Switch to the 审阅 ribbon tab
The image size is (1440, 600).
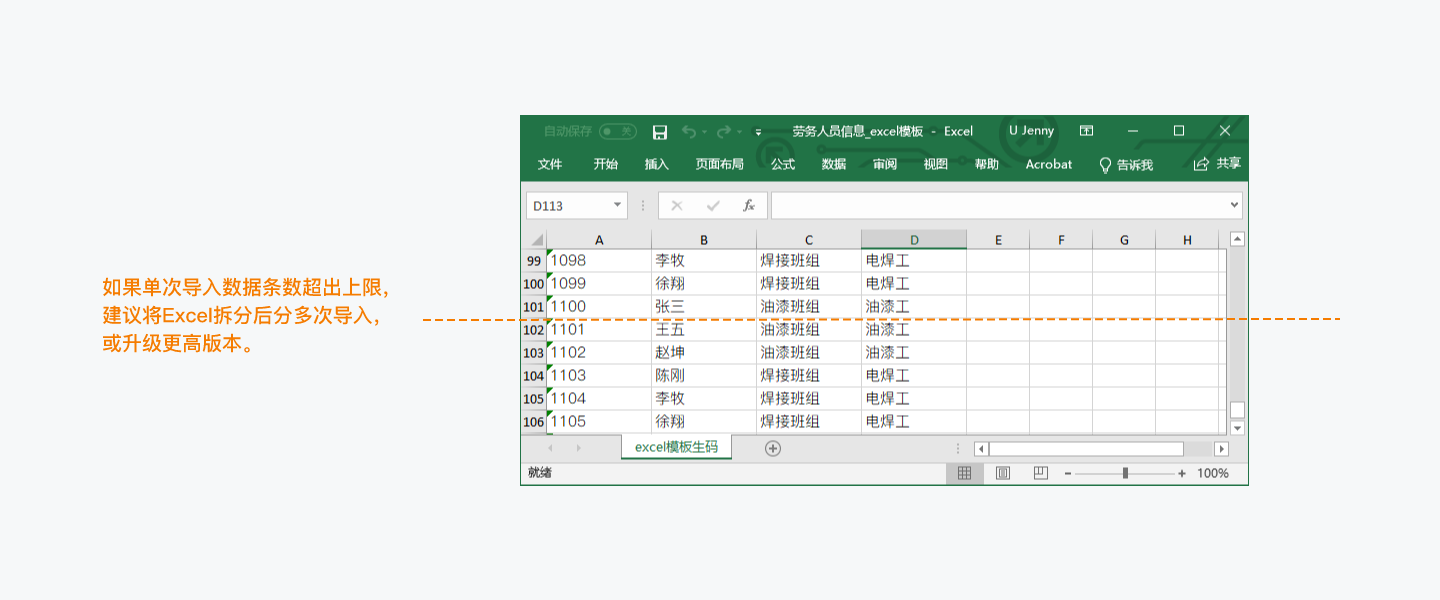(x=885, y=164)
